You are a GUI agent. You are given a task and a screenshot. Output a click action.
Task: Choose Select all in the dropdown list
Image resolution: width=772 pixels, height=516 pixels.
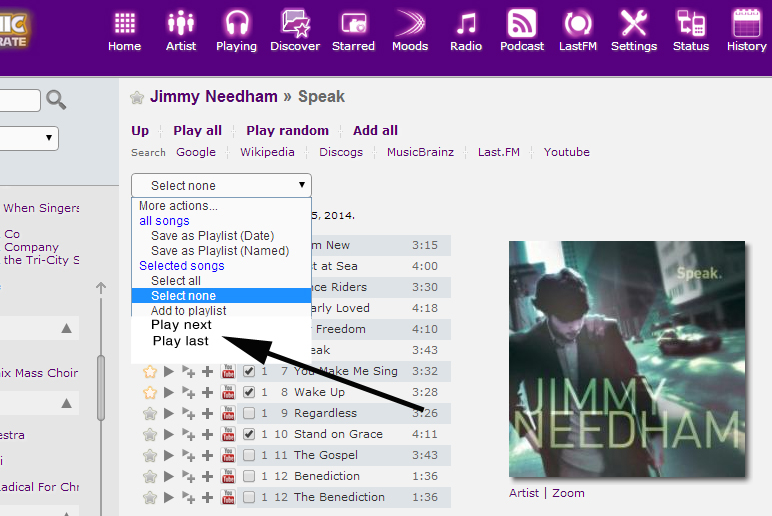coord(176,281)
